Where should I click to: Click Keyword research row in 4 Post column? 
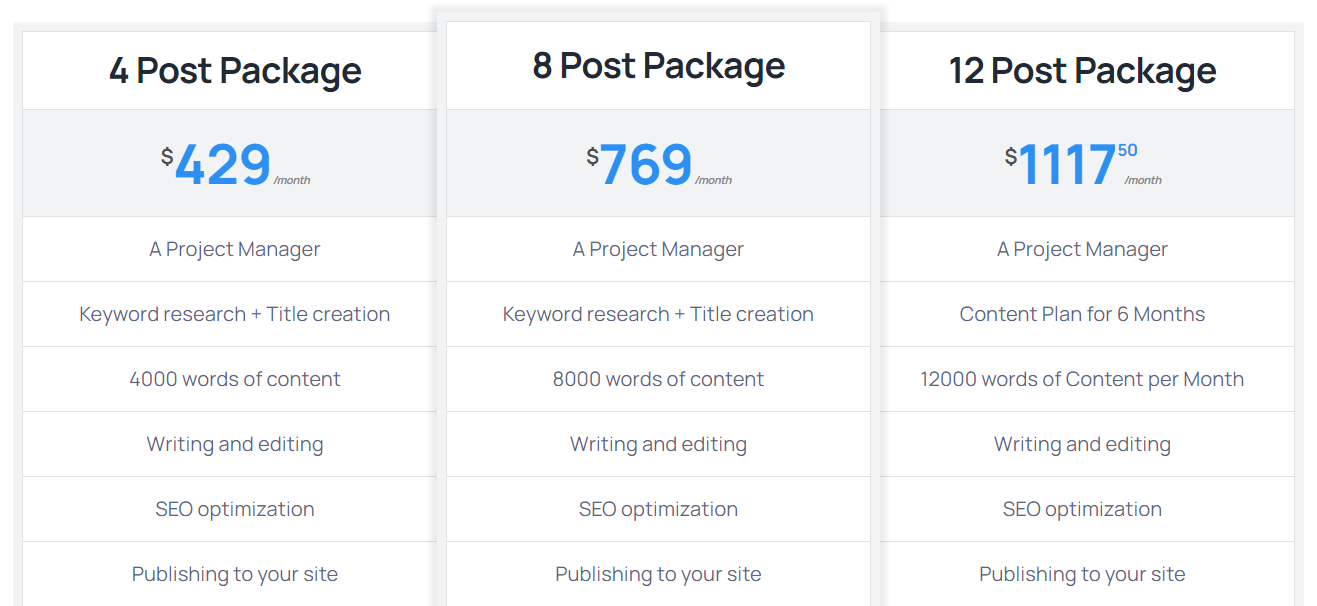(235, 314)
